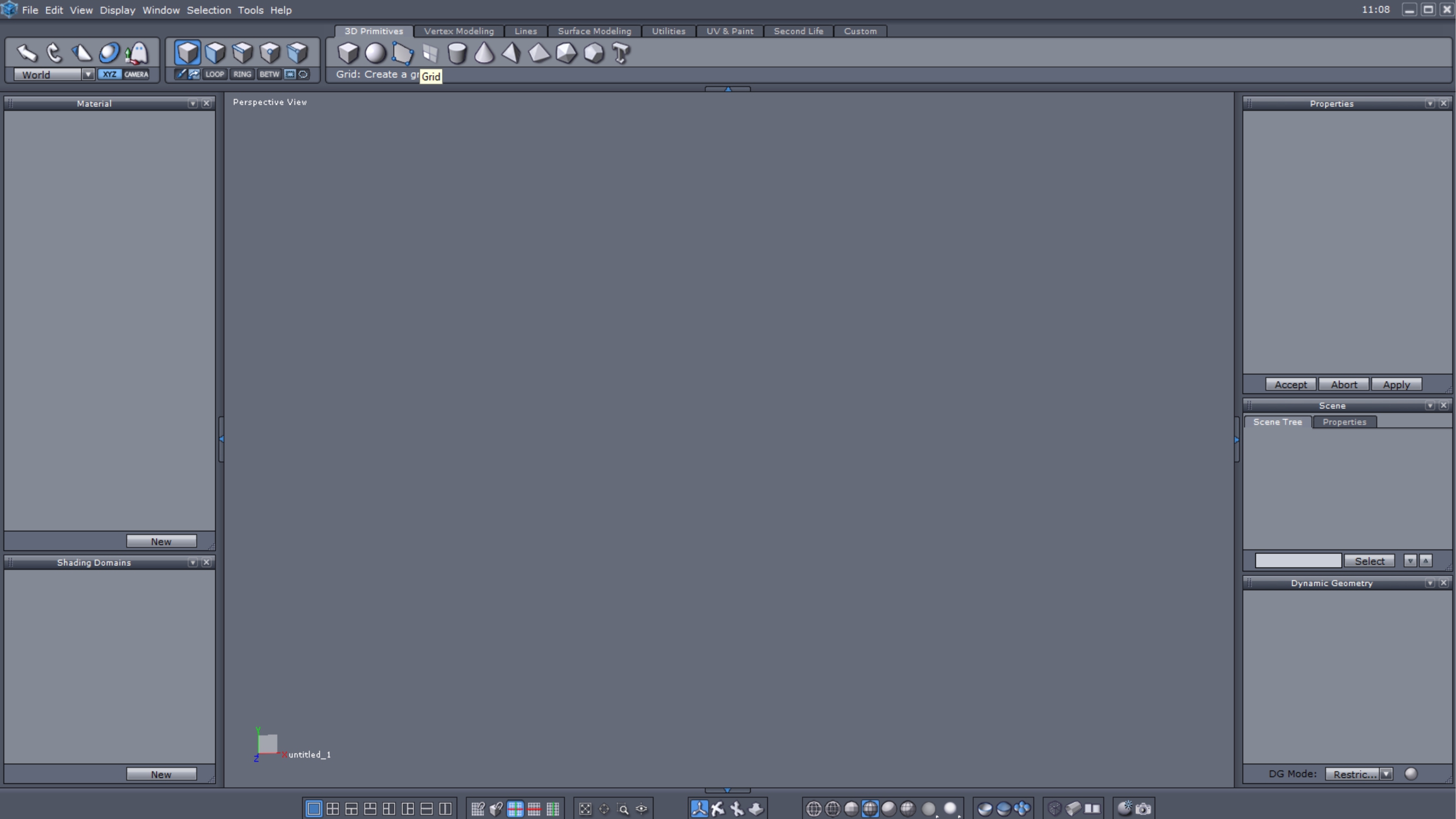Toggle the XYZ axis mode
The width and height of the screenshot is (1456, 819).
point(109,74)
